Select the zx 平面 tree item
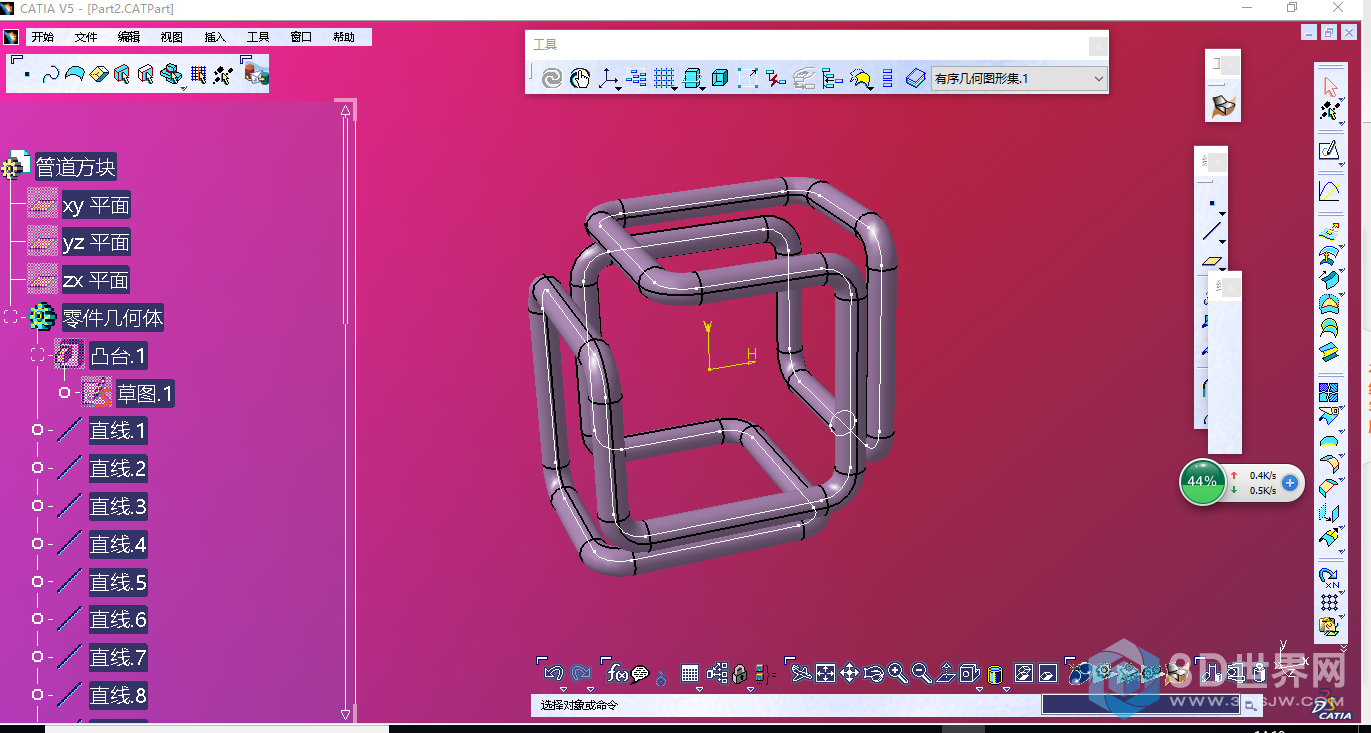 click(96, 281)
